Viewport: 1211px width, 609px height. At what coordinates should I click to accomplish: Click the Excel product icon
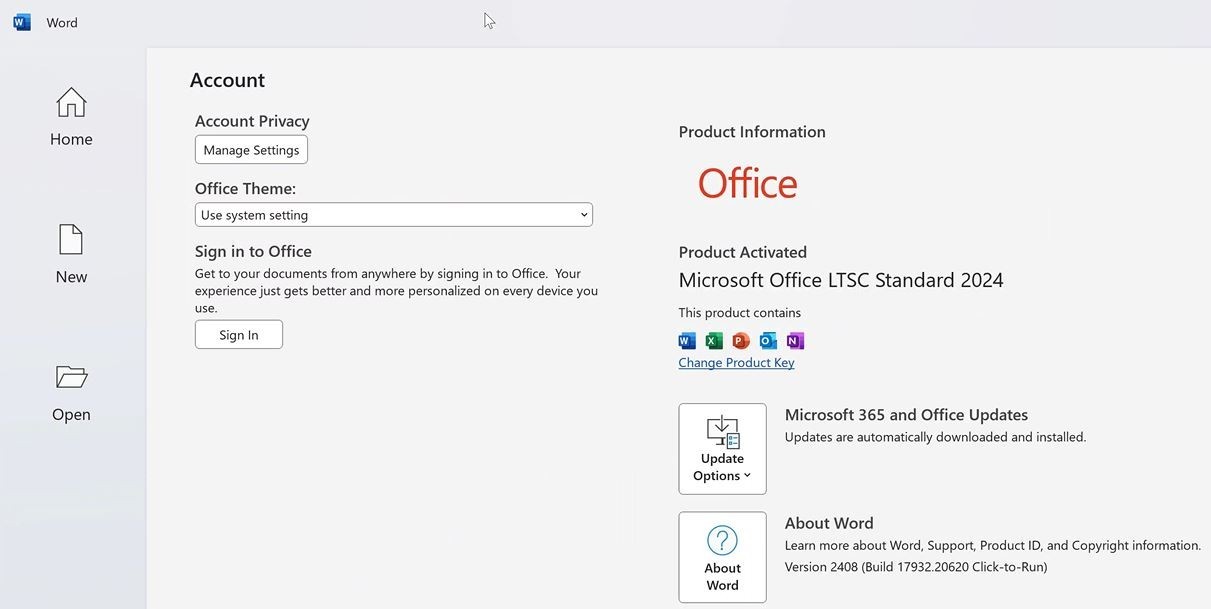coord(714,341)
